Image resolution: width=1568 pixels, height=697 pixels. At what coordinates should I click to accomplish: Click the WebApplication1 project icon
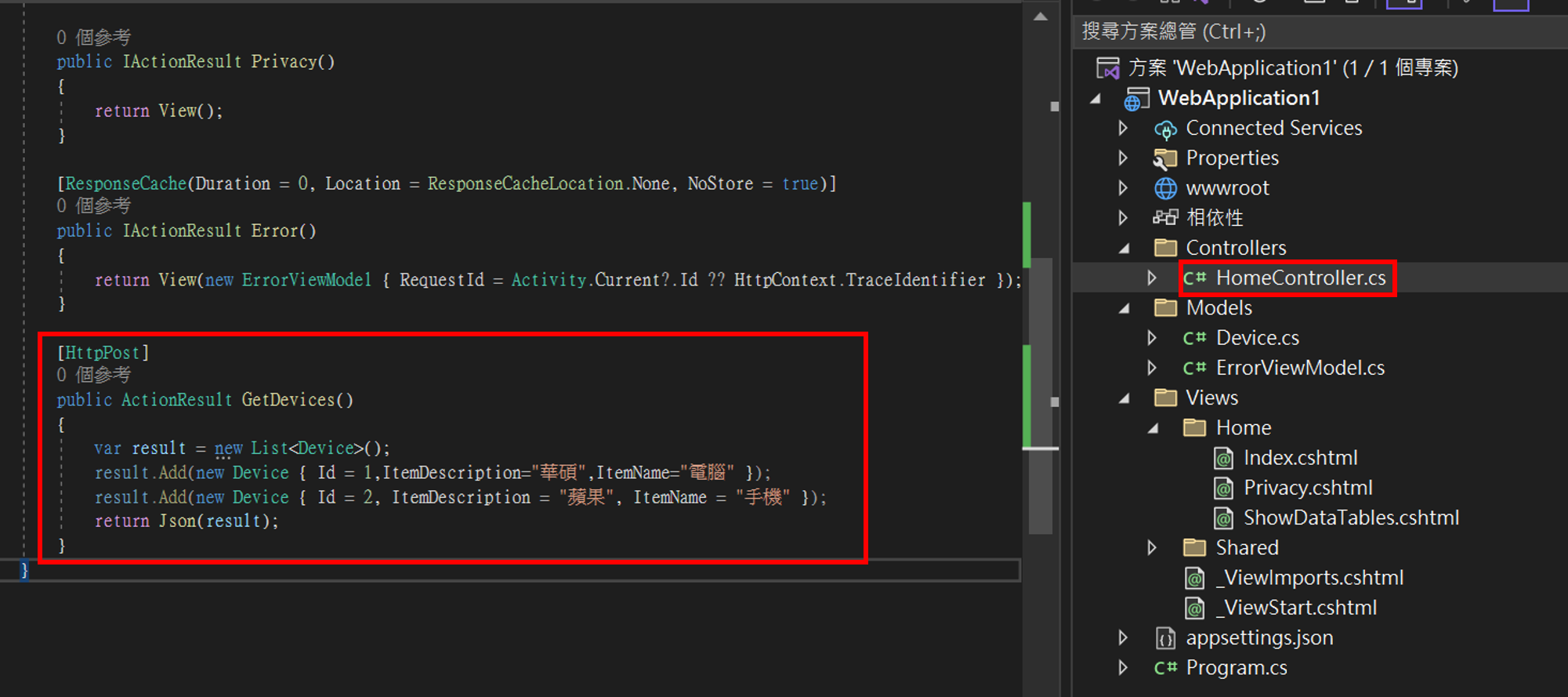(x=1135, y=99)
